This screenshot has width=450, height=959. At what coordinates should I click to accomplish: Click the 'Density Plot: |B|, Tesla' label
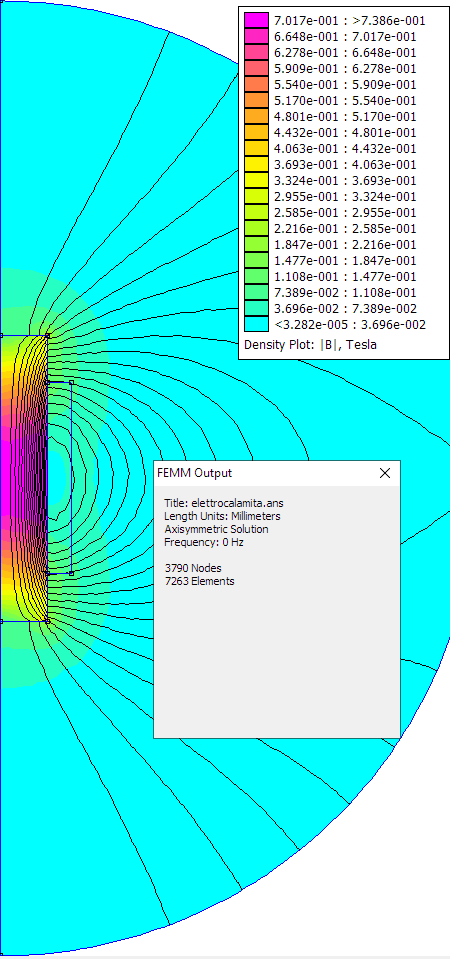point(310,345)
